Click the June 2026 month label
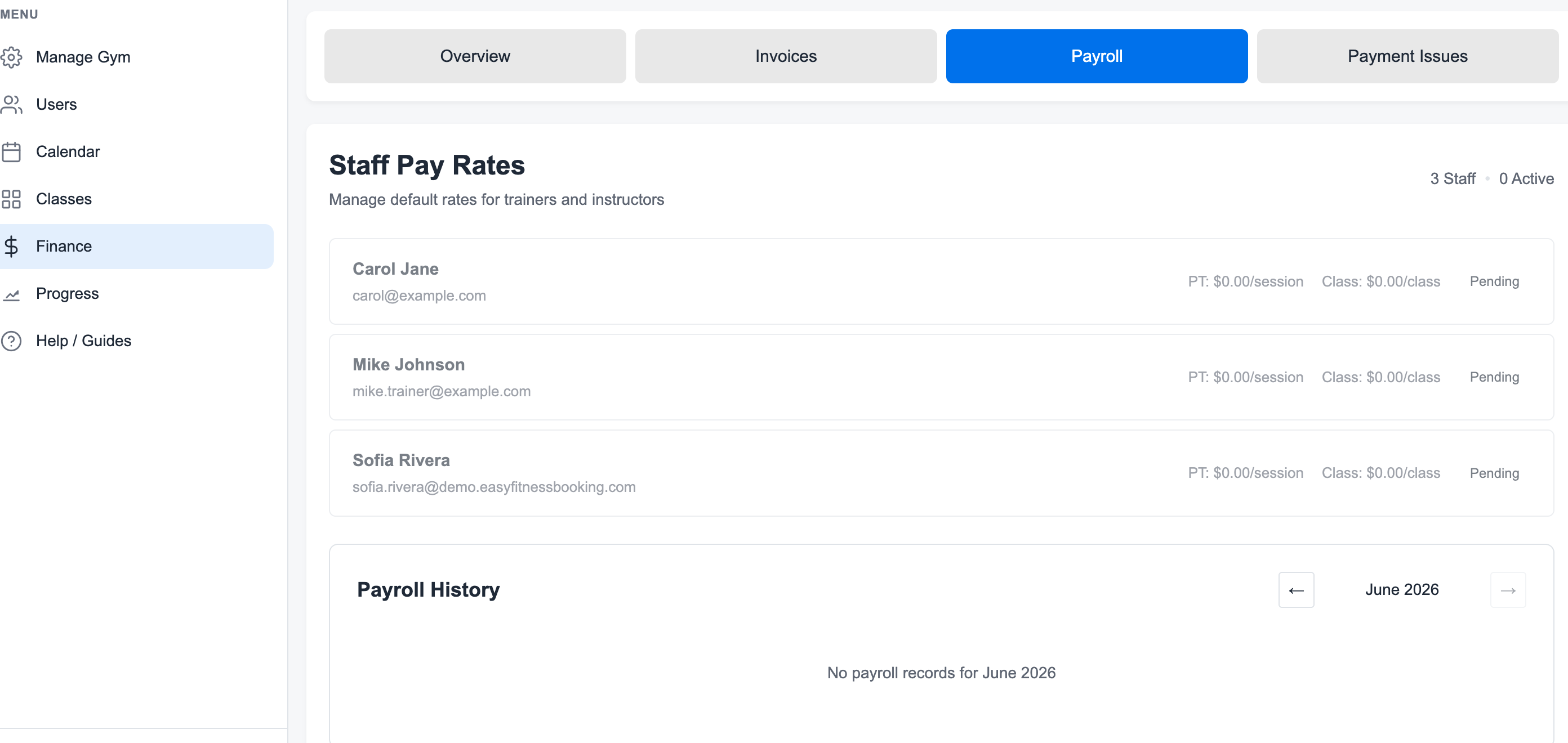This screenshot has width=1568, height=743. [1402, 590]
